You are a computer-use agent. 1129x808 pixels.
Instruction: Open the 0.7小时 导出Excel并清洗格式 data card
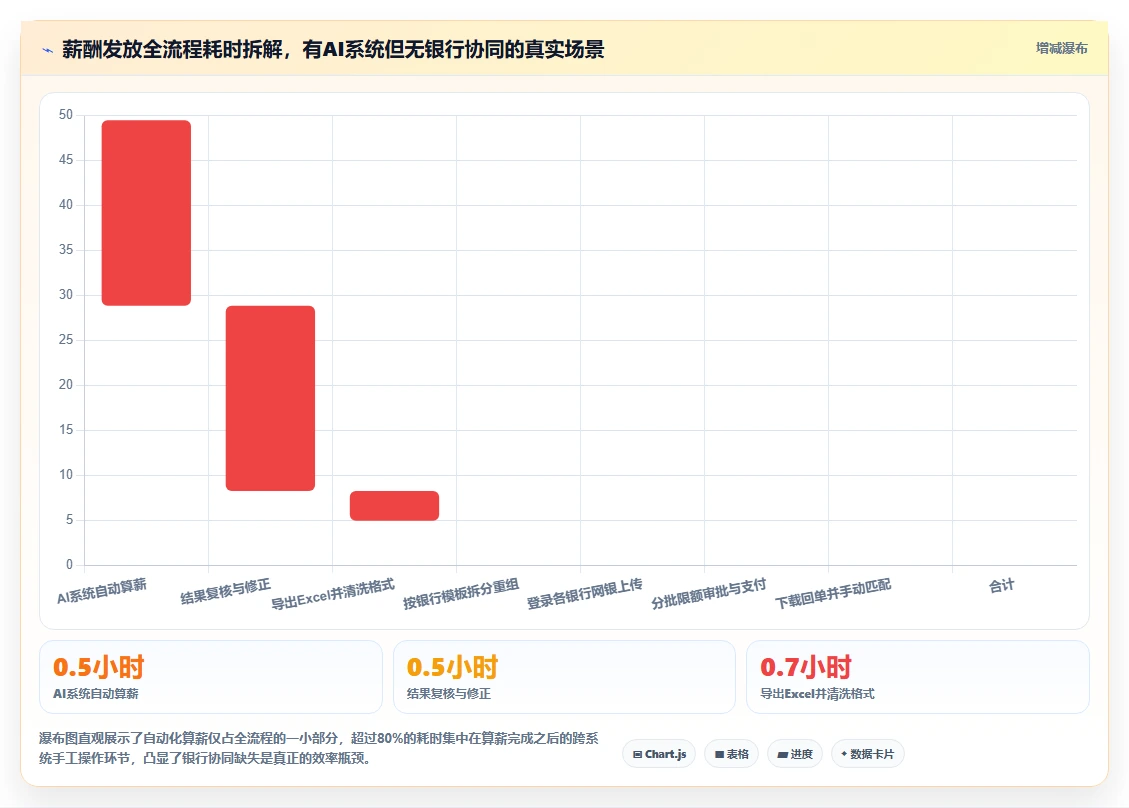(x=918, y=677)
